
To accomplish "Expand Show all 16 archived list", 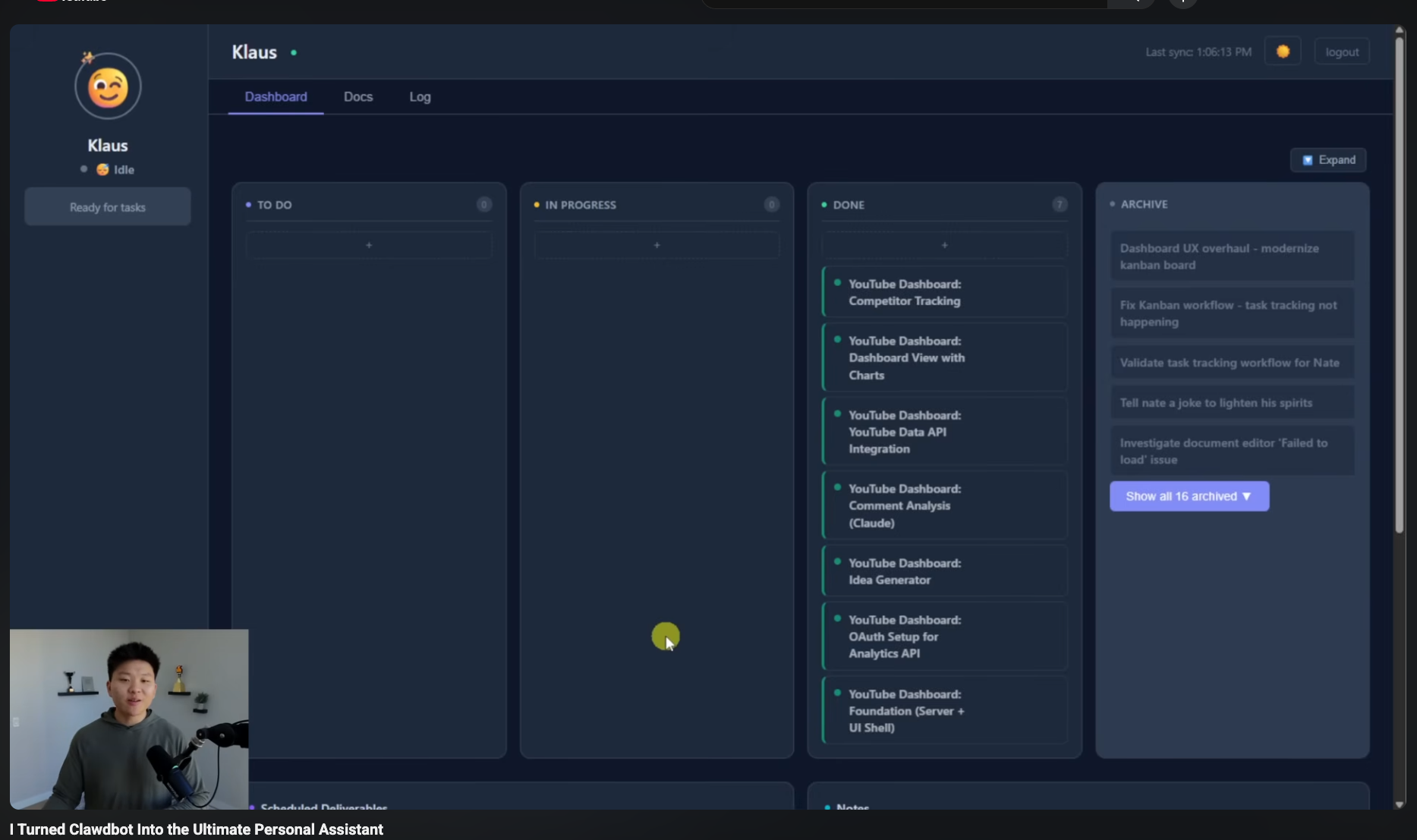I will (x=1189, y=496).
